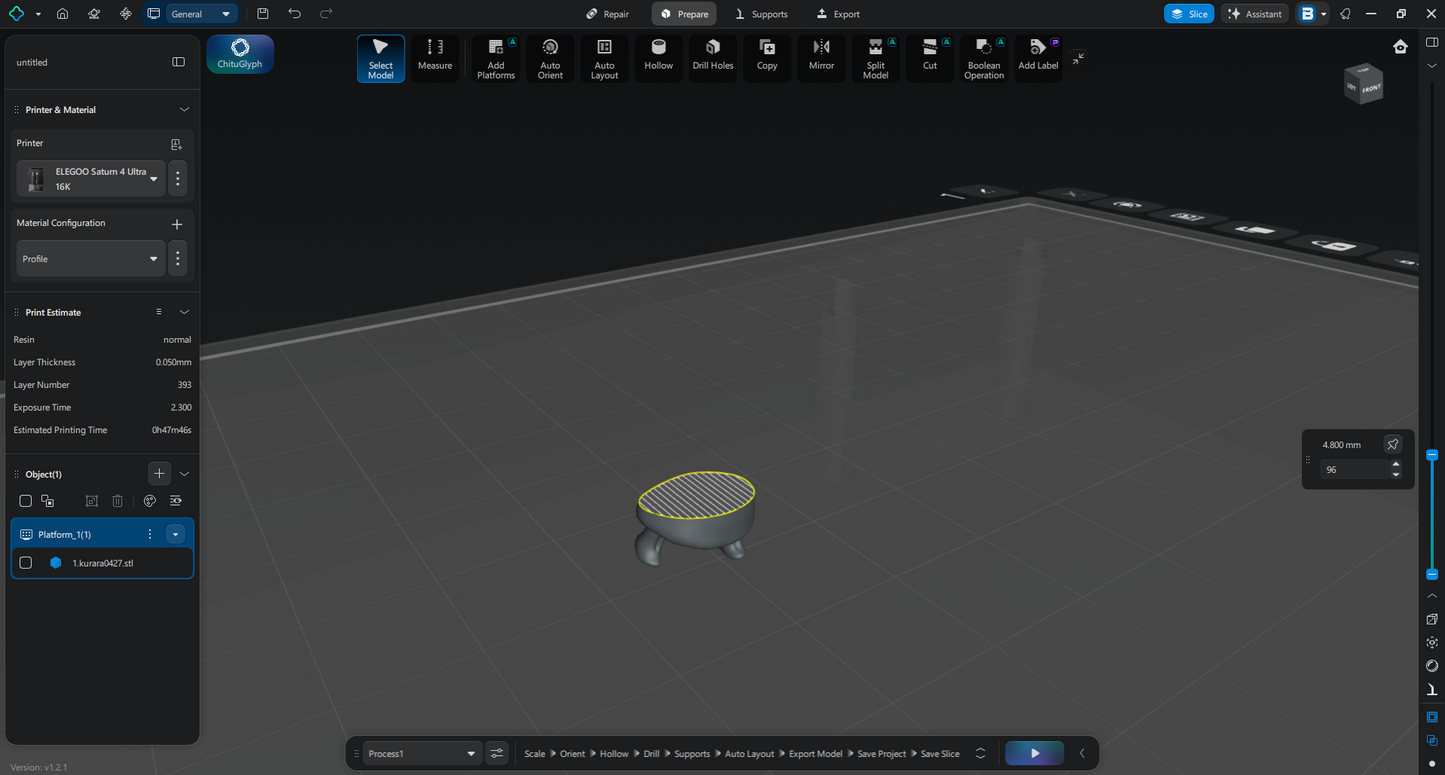Collapse the Object(1) section

pos(184,474)
